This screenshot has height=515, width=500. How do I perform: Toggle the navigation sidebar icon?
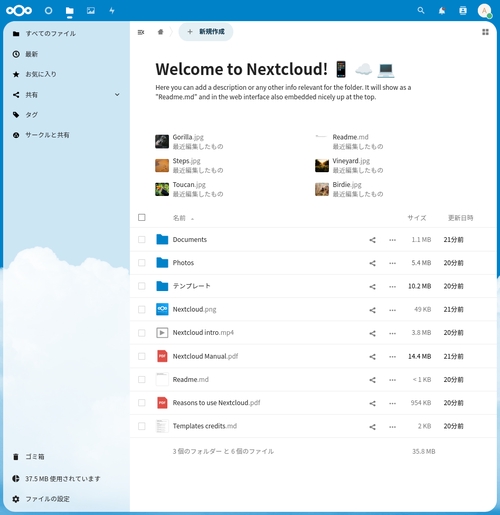pos(141,32)
